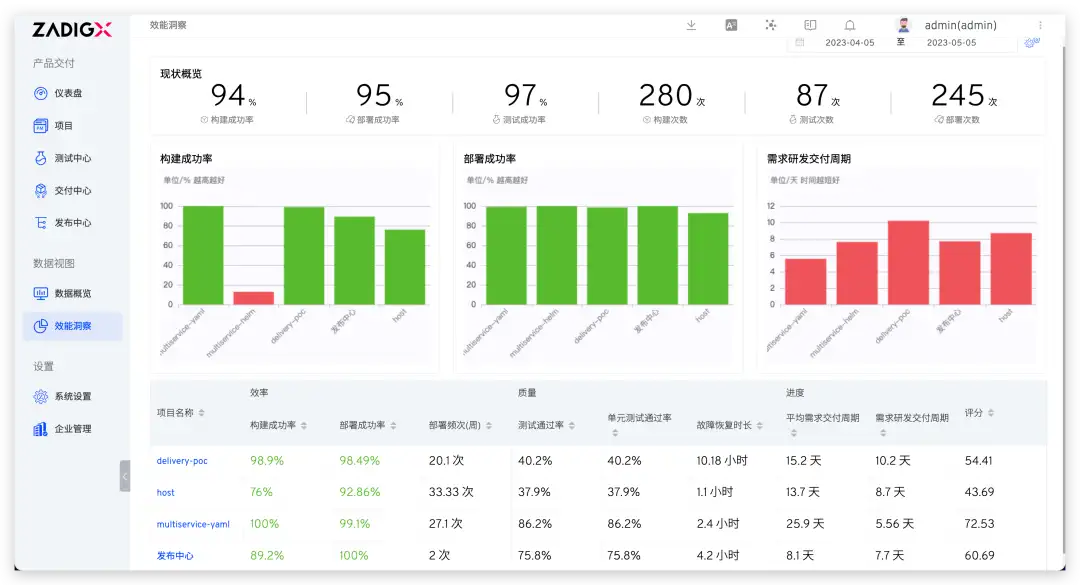Screen dimensions: 1080x585
Task: Click the download icon in the top toolbar
Action: click(x=691, y=24)
